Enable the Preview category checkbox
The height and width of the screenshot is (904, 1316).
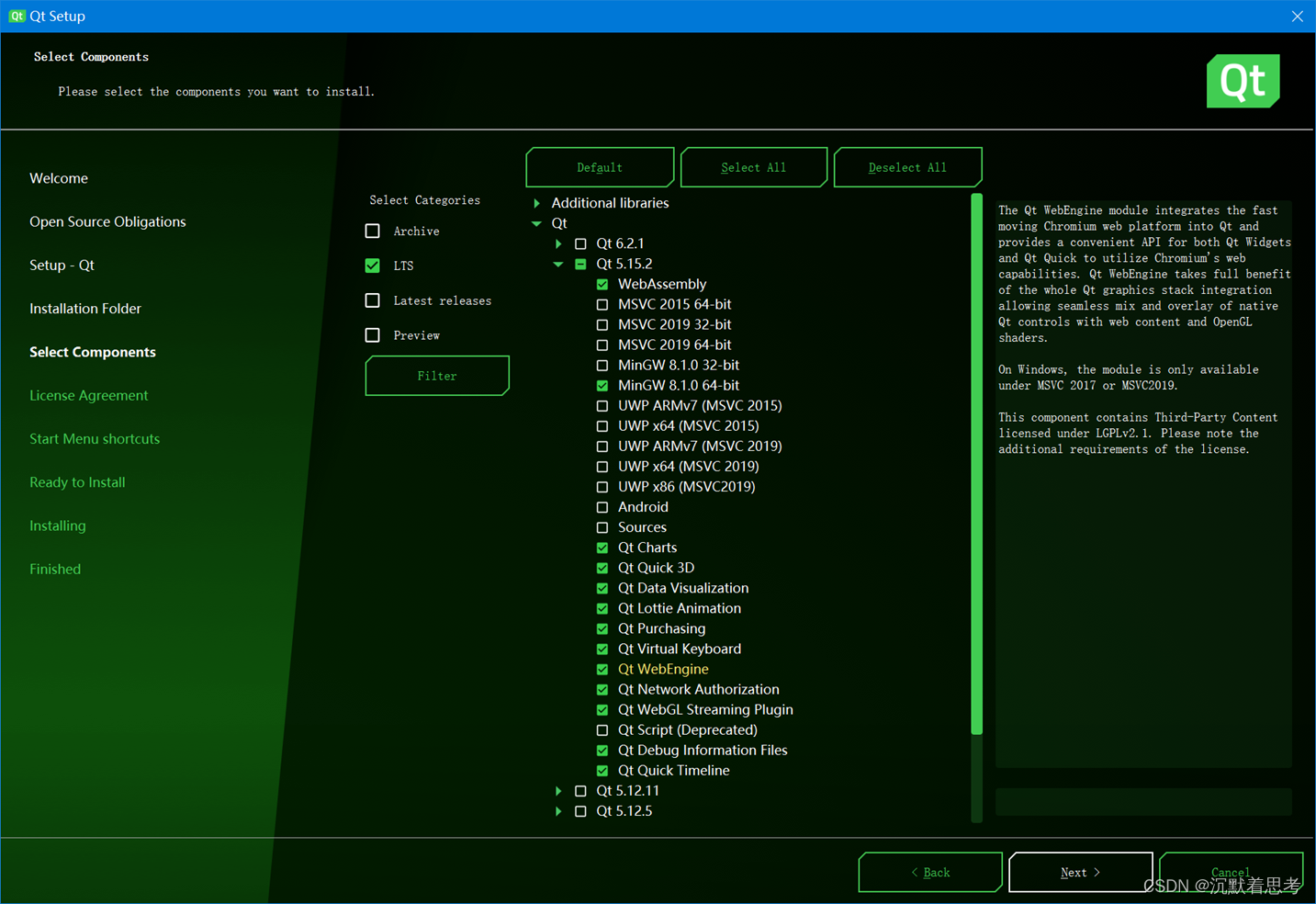pyautogui.click(x=372, y=335)
